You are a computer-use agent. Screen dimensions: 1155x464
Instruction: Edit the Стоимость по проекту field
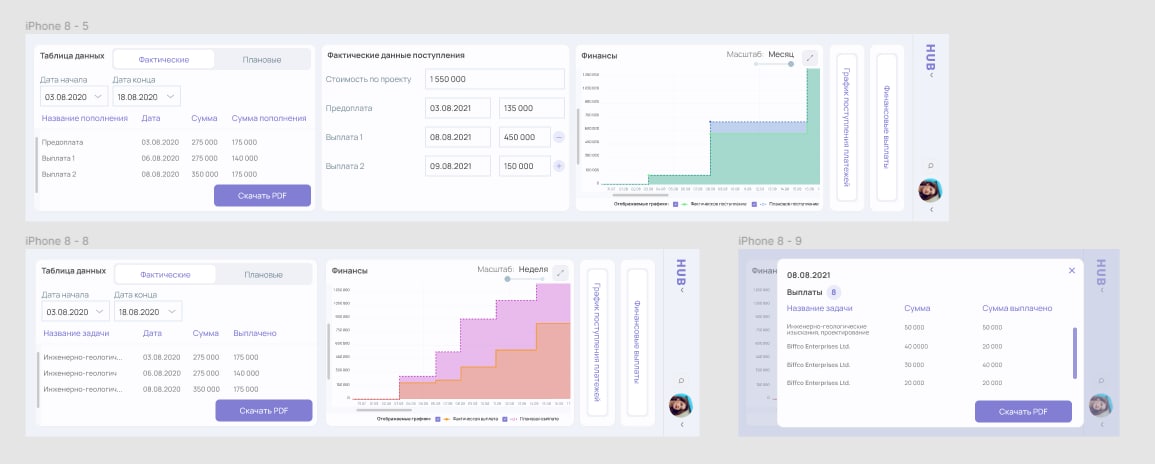[495, 79]
